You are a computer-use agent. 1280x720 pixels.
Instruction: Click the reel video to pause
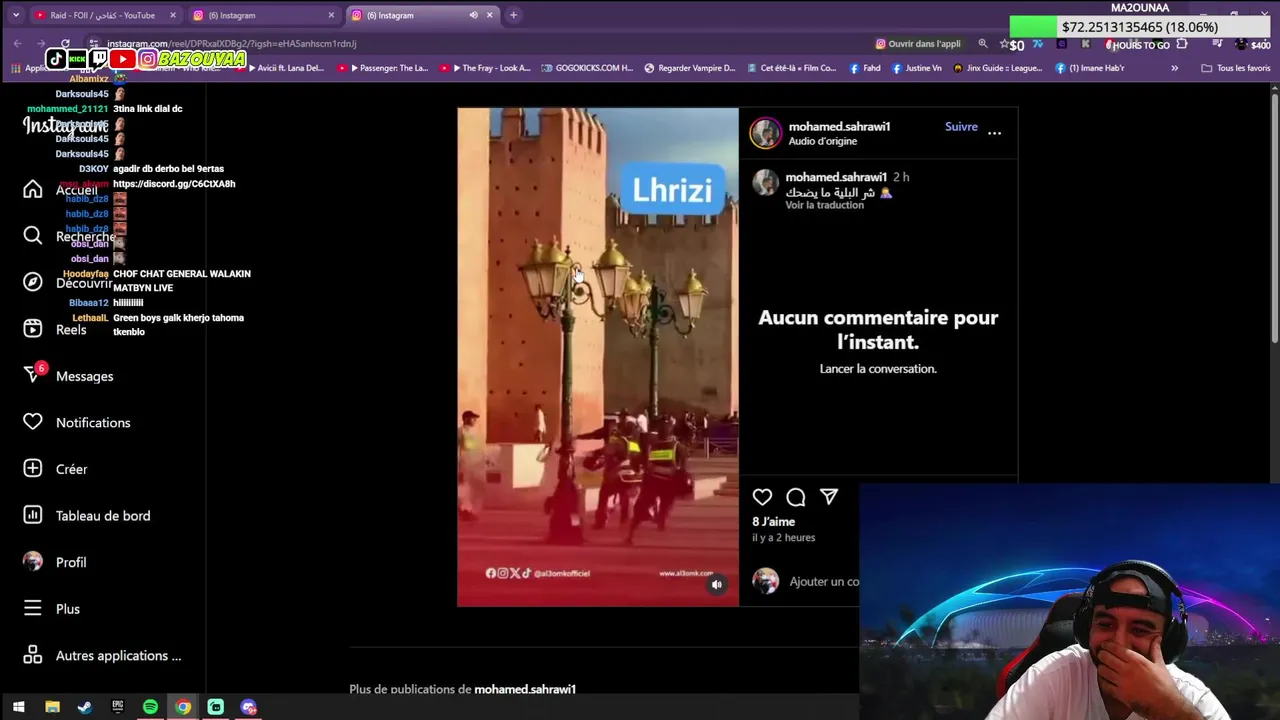(x=598, y=357)
